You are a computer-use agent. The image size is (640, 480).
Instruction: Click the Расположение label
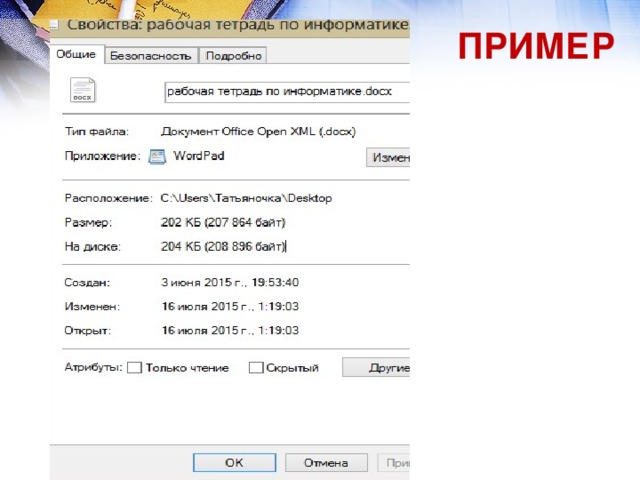(108, 198)
